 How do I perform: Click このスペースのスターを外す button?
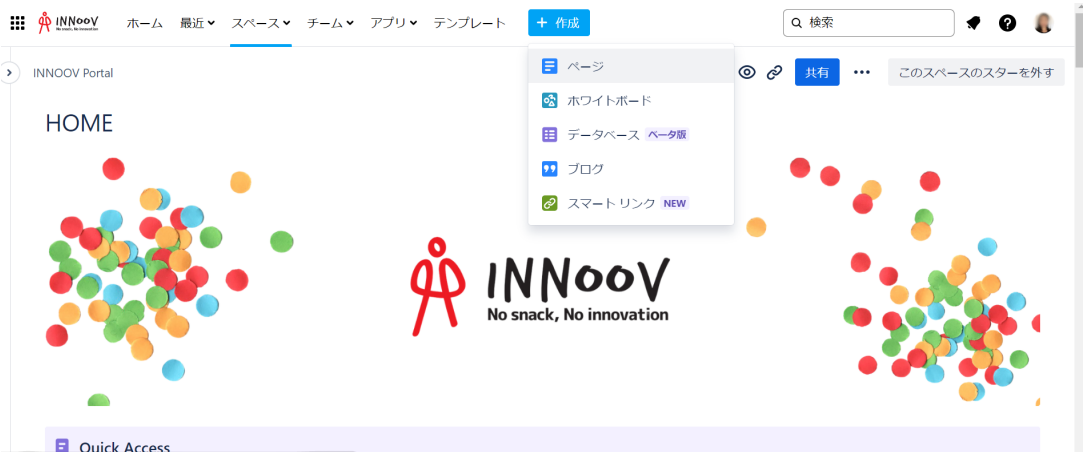(x=976, y=72)
